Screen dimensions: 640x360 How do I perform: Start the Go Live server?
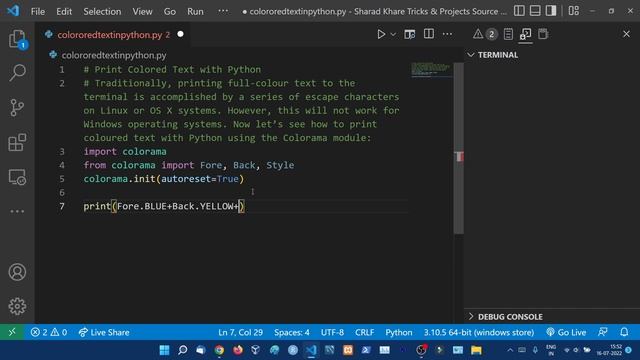[x=566, y=332]
